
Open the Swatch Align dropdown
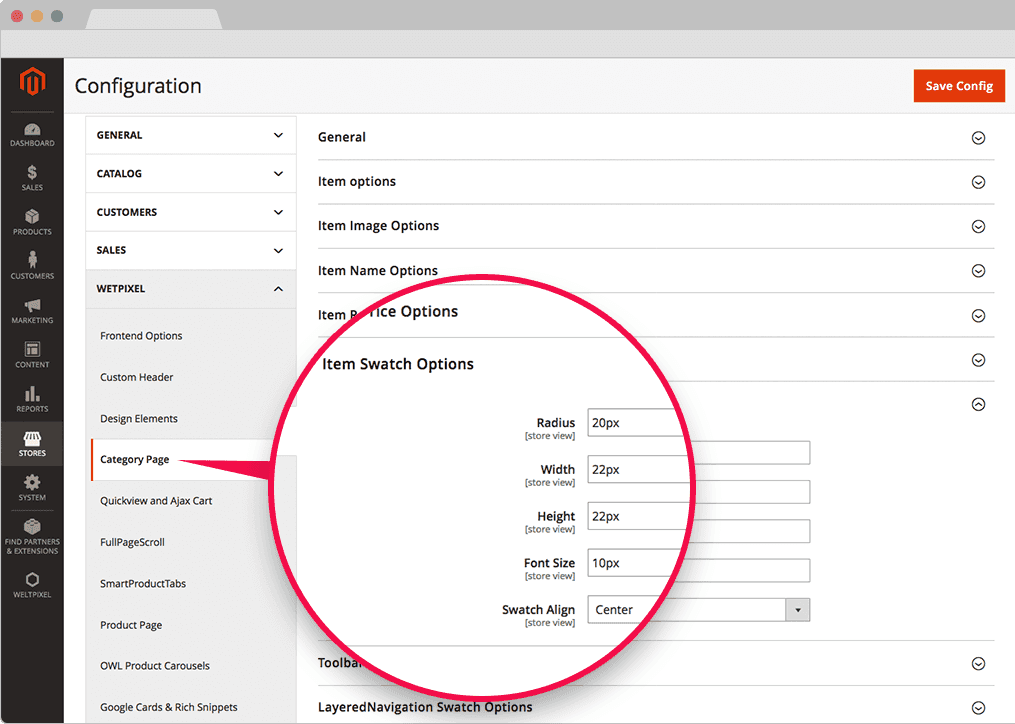pos(698,610)
